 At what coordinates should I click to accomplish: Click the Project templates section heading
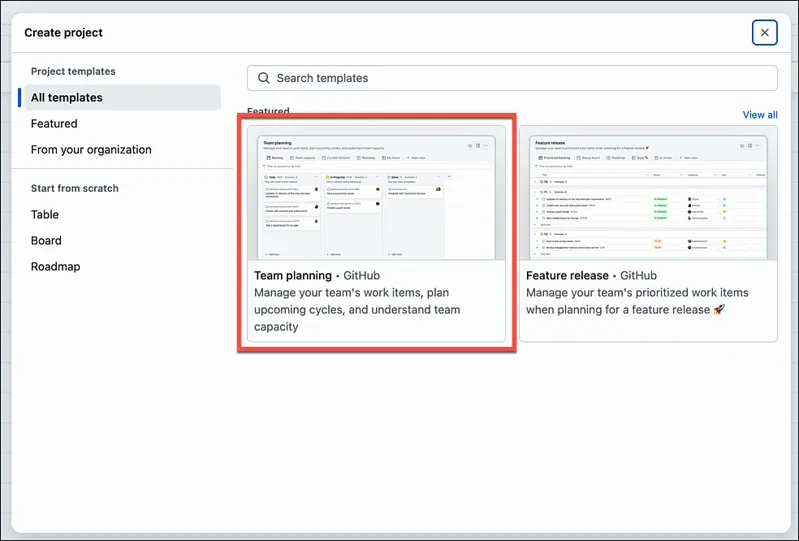point(73,71)
